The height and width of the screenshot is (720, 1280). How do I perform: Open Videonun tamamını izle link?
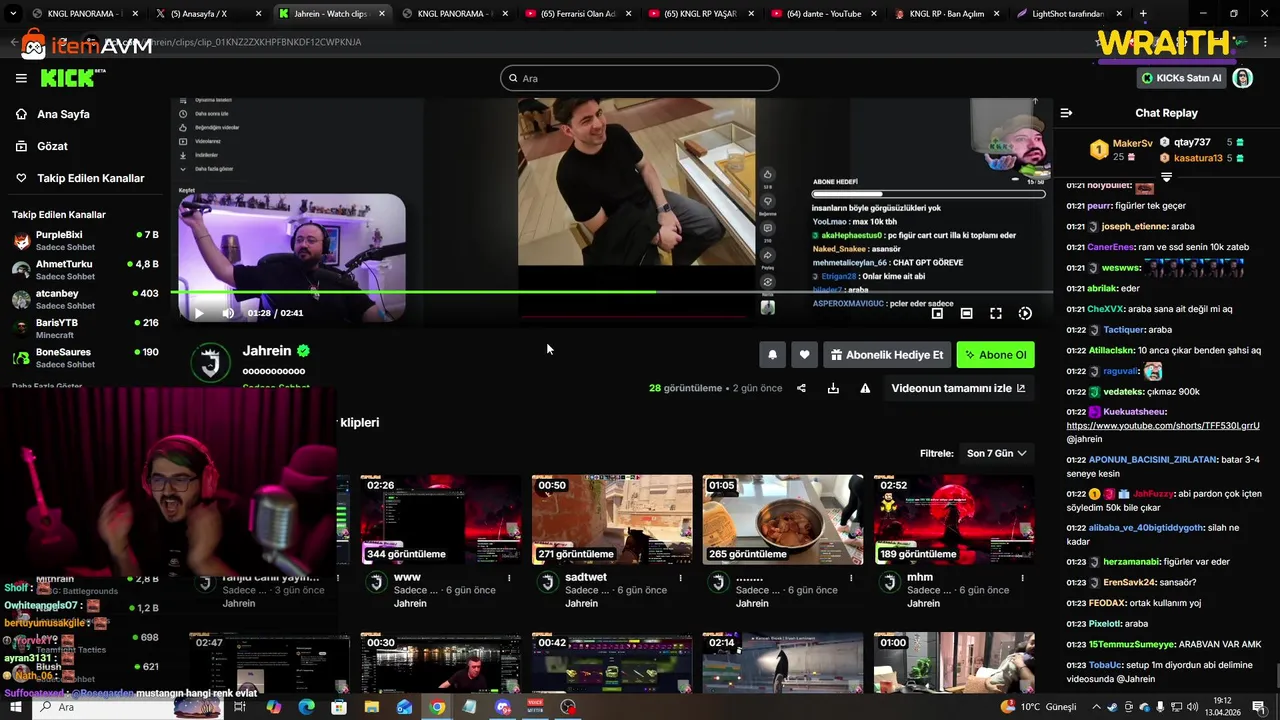click(958, 388)
